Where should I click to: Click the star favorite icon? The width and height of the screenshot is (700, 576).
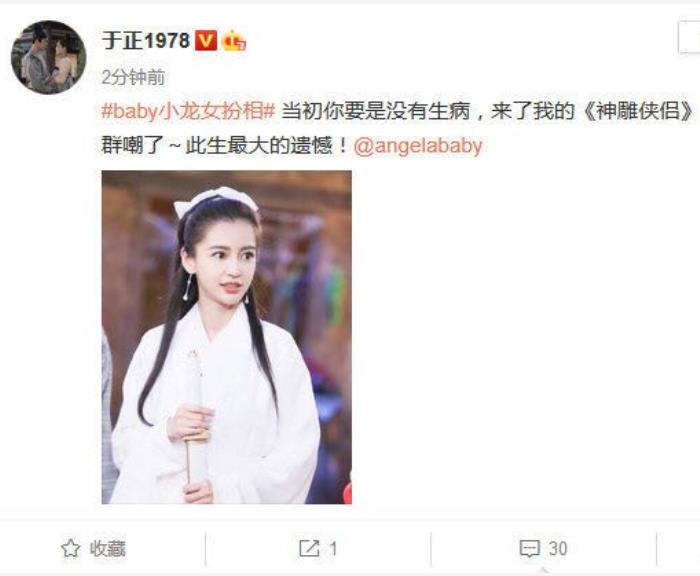pyautogui.click(x=70, y=548)
